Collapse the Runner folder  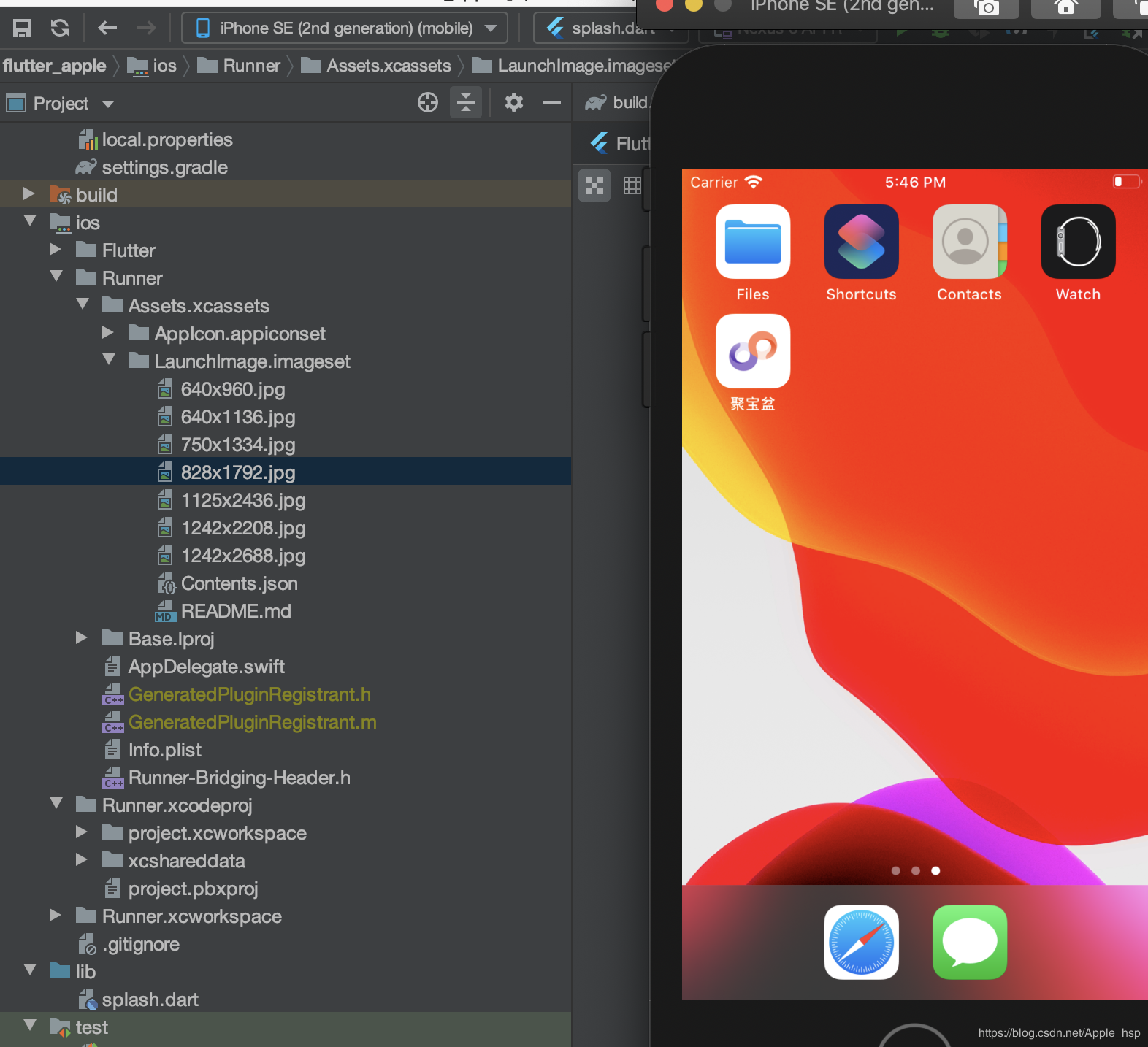tap(56, 276)
